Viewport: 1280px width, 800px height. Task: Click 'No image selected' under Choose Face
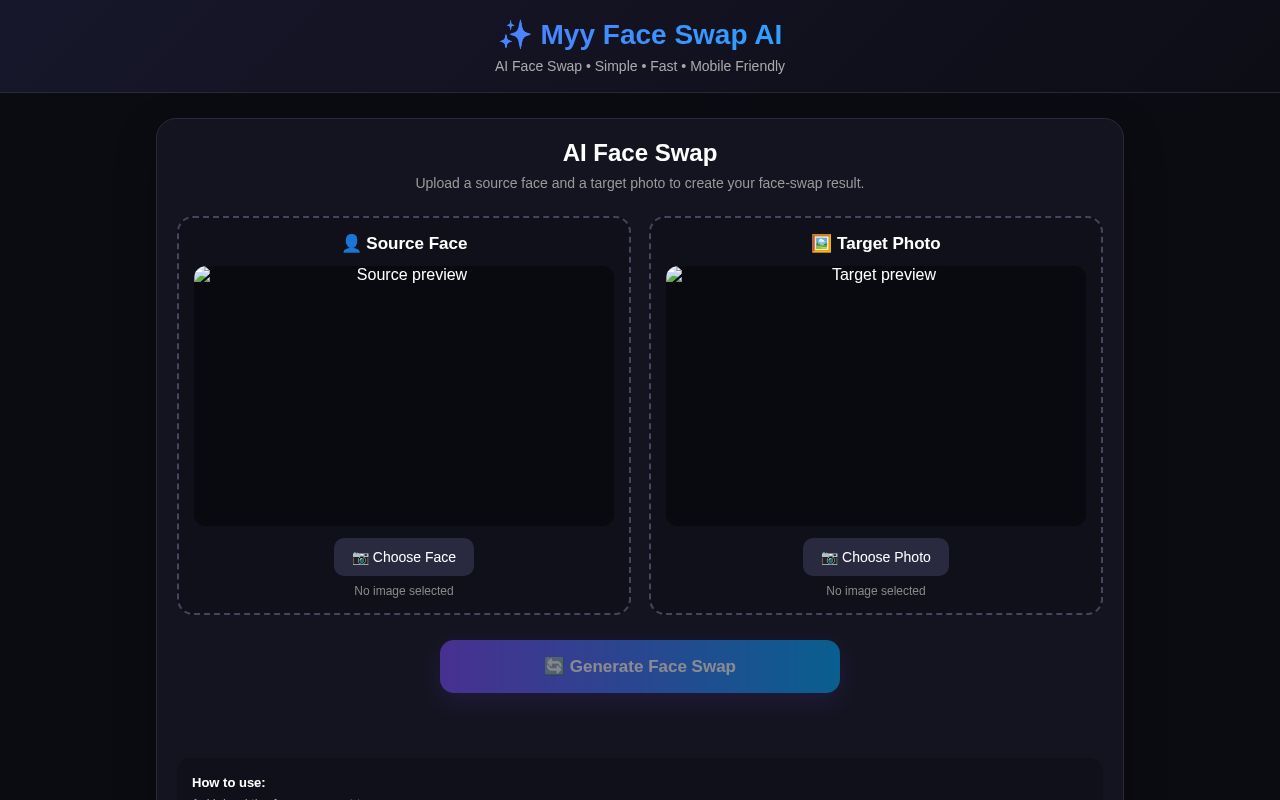404,591
